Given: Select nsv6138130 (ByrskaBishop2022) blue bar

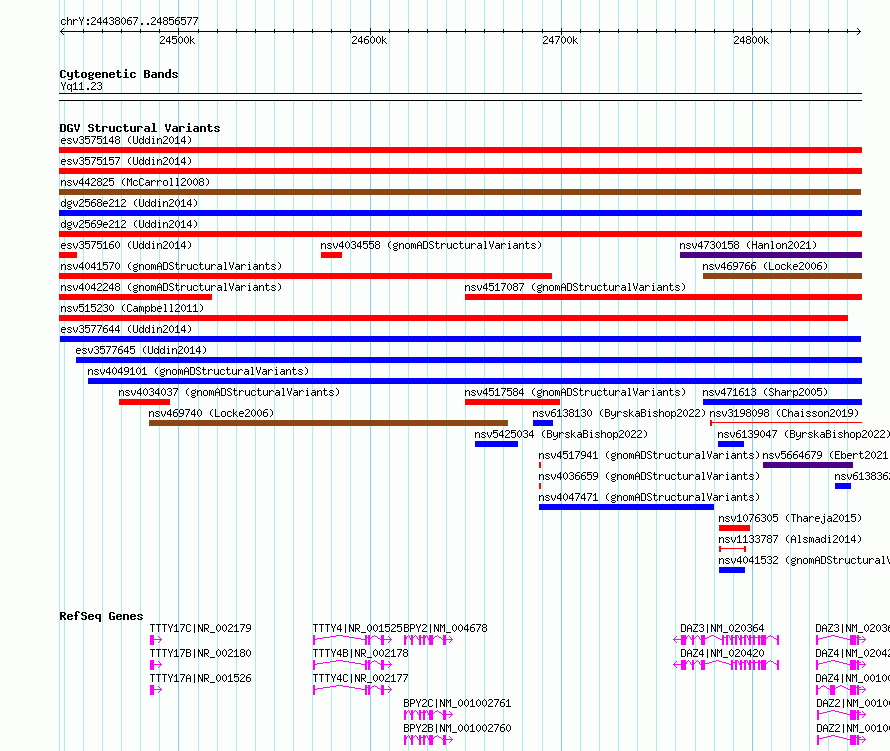Looking at the screenshot, I should (543, 423).
